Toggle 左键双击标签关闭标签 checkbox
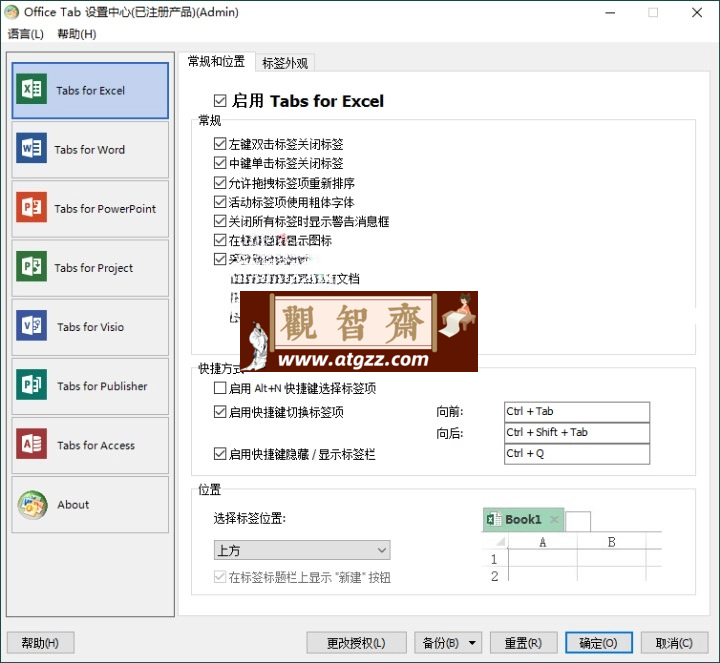 click(x=220, y=144)
